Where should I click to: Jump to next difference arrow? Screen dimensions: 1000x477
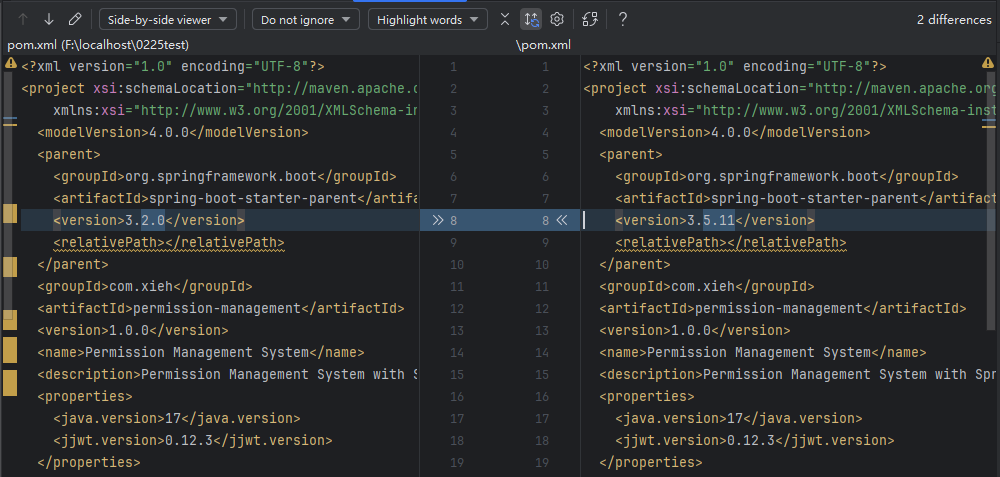coord(49,19)
